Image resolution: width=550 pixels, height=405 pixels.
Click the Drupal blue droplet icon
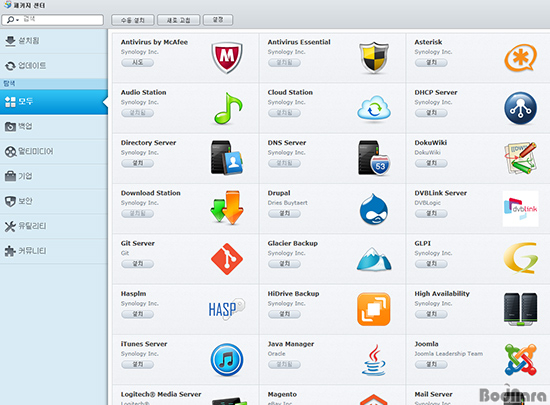(374, 209)
